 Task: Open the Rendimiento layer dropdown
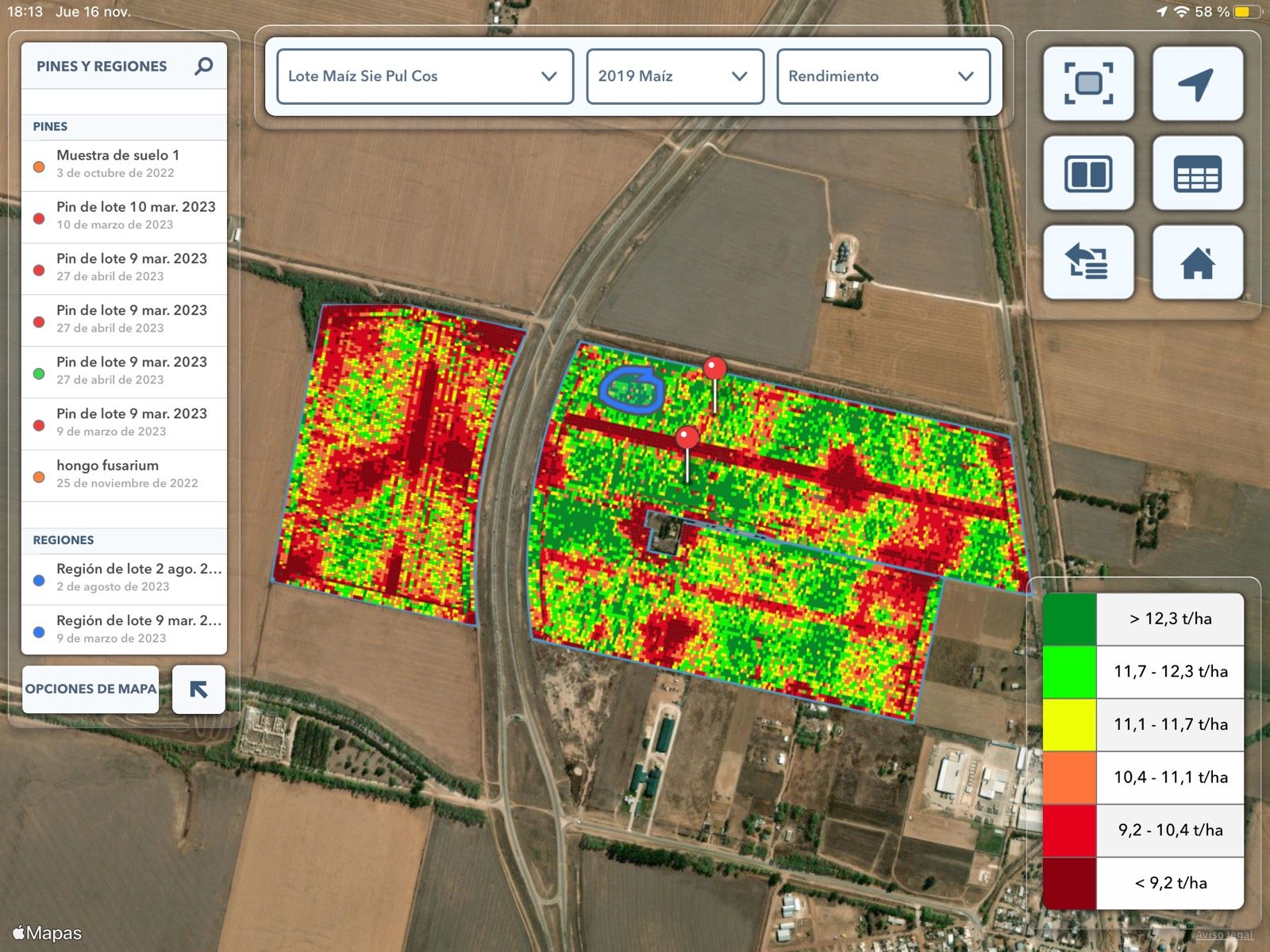(x=883, y=76)
